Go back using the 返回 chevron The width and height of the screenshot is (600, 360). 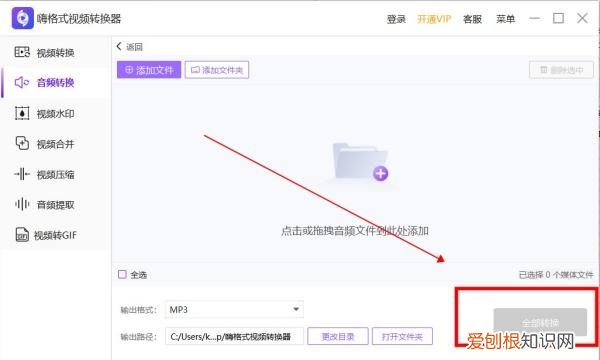coord(119,46)
